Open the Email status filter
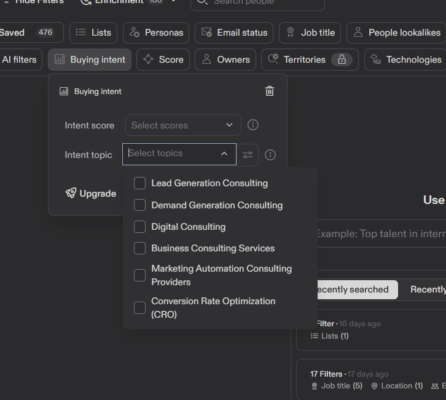 [234, 33]
